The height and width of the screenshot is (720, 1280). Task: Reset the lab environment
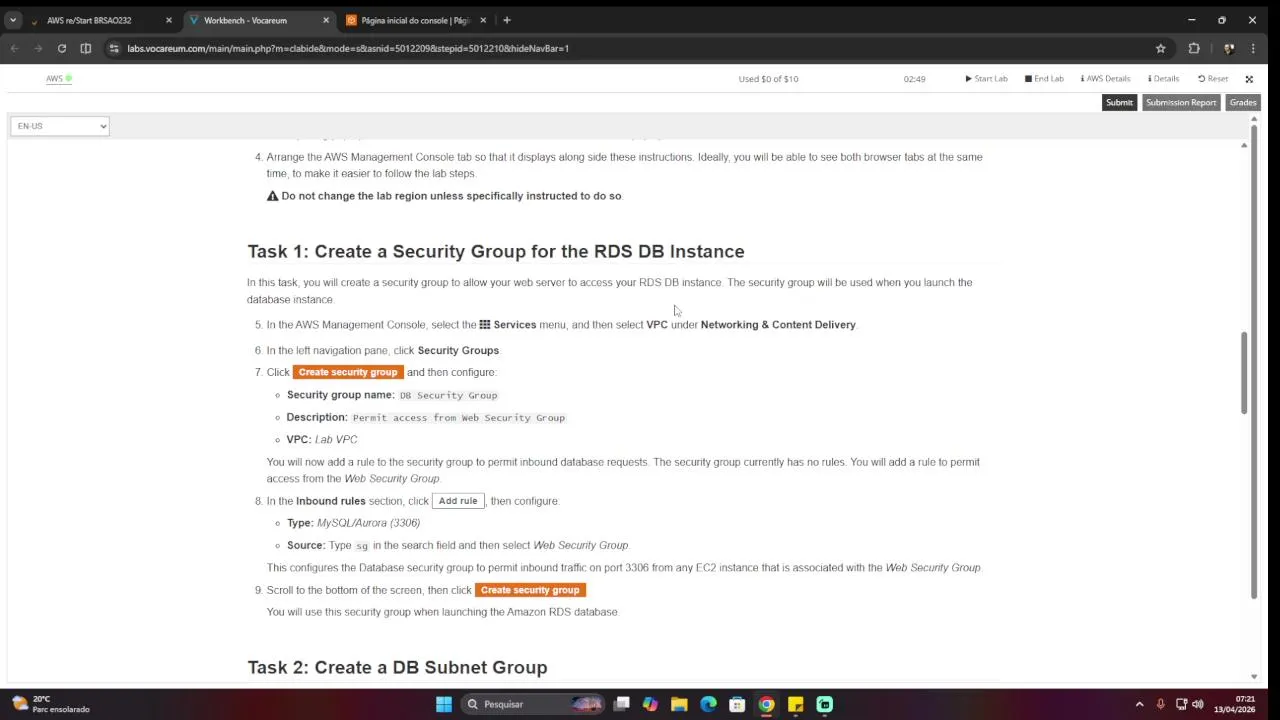[1213, 79]
